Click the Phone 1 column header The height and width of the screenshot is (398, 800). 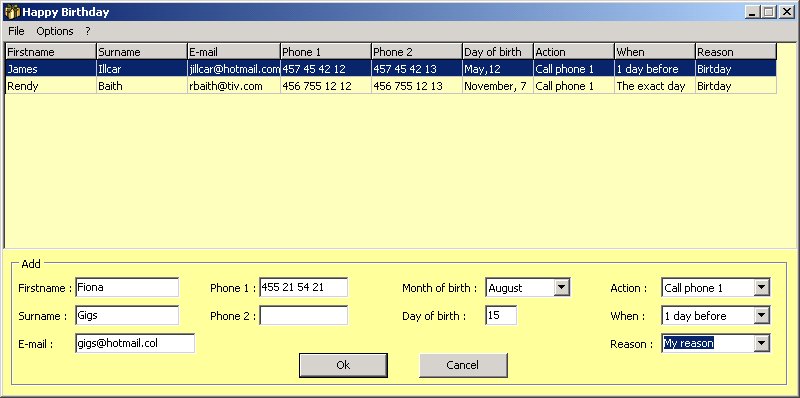[326, 52]
